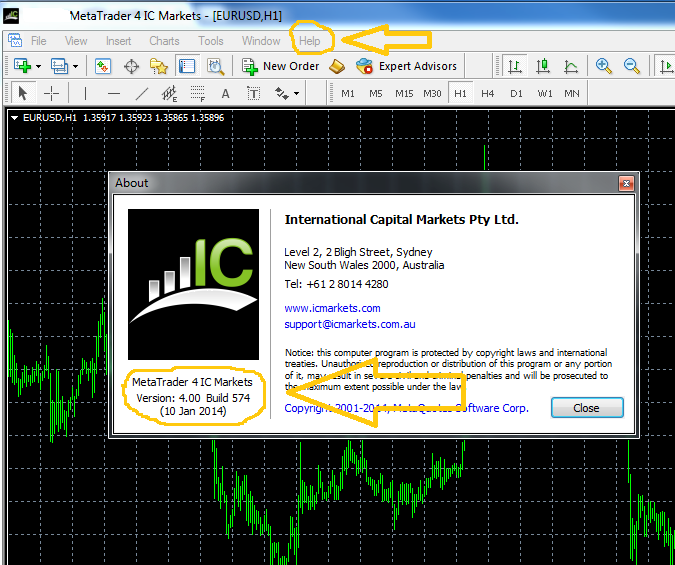Toggle the Navigator star-folder icon
The width and height of the screenshot is (675, 565).
[x=158, y=66]
